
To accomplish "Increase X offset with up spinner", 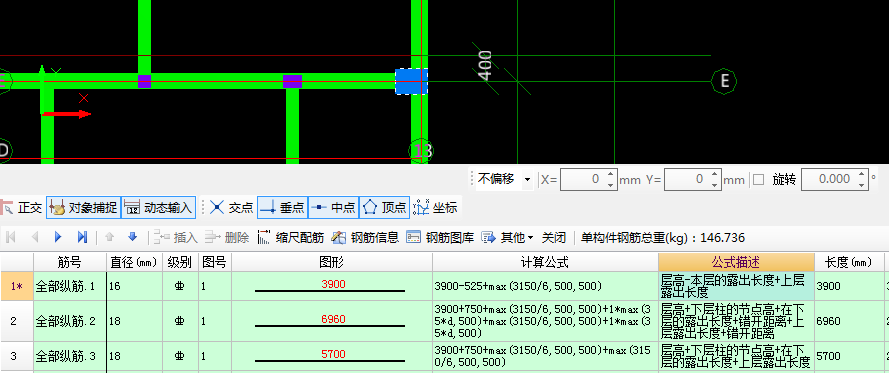I will [610, 175].
